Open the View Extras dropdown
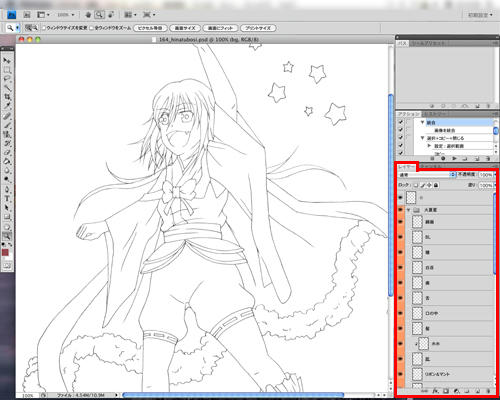The image size is (500, 400). click(43, 15)
